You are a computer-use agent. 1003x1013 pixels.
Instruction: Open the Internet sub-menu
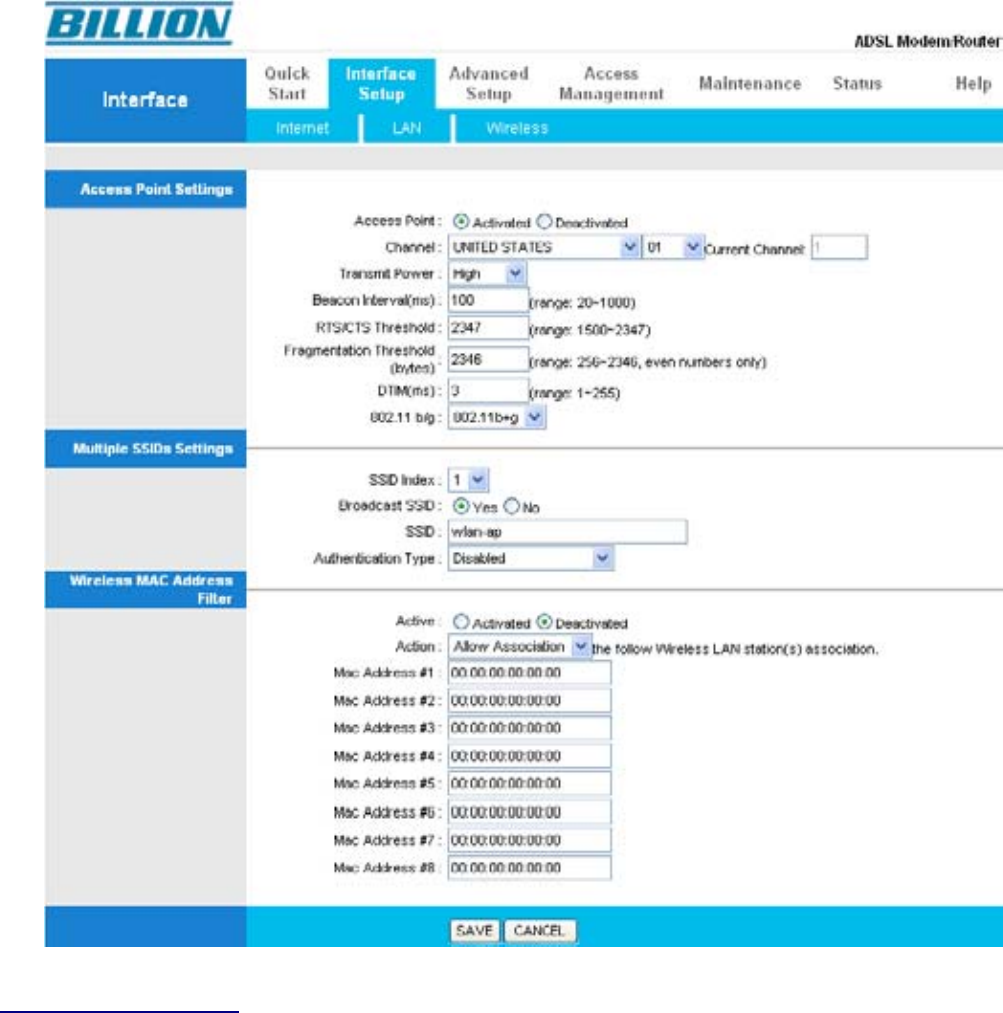302,128
